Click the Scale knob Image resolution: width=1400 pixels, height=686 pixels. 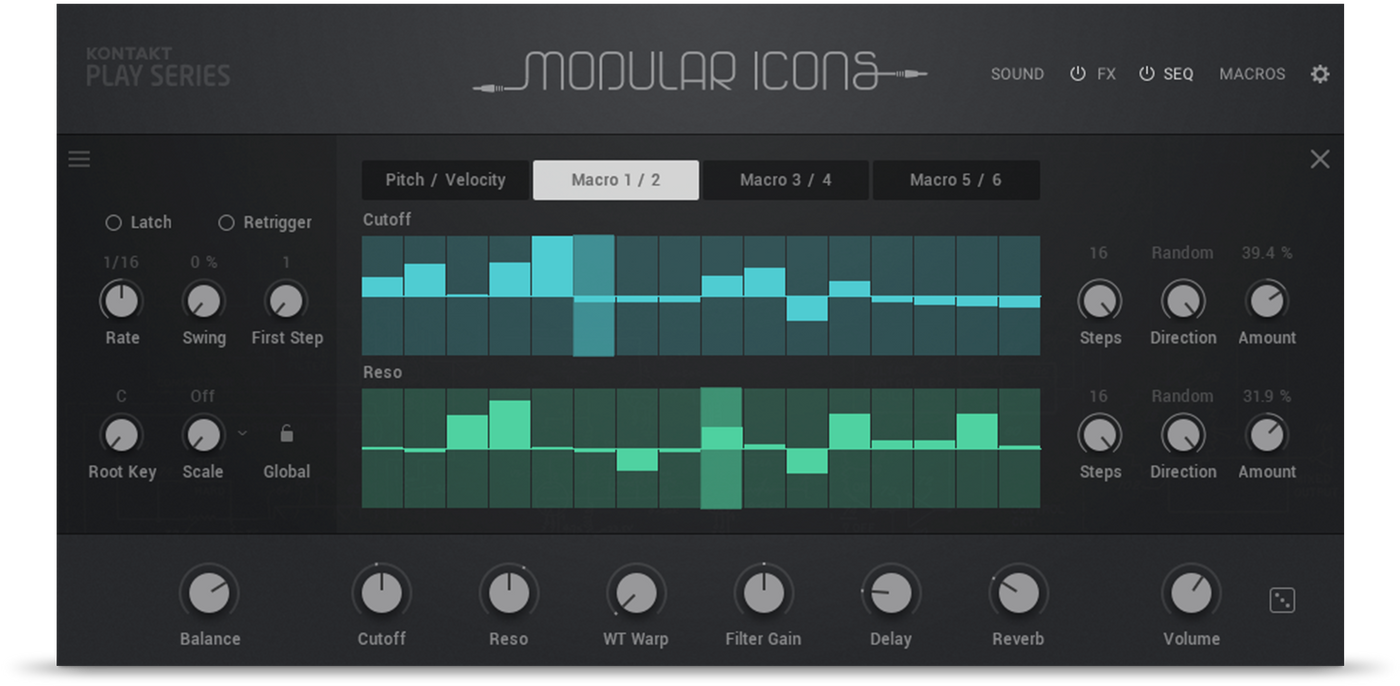coord(203,434)
